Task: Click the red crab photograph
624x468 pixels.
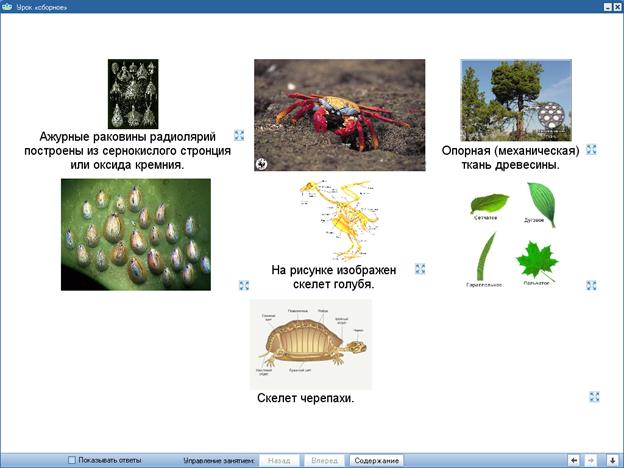Action: (339, 115)
